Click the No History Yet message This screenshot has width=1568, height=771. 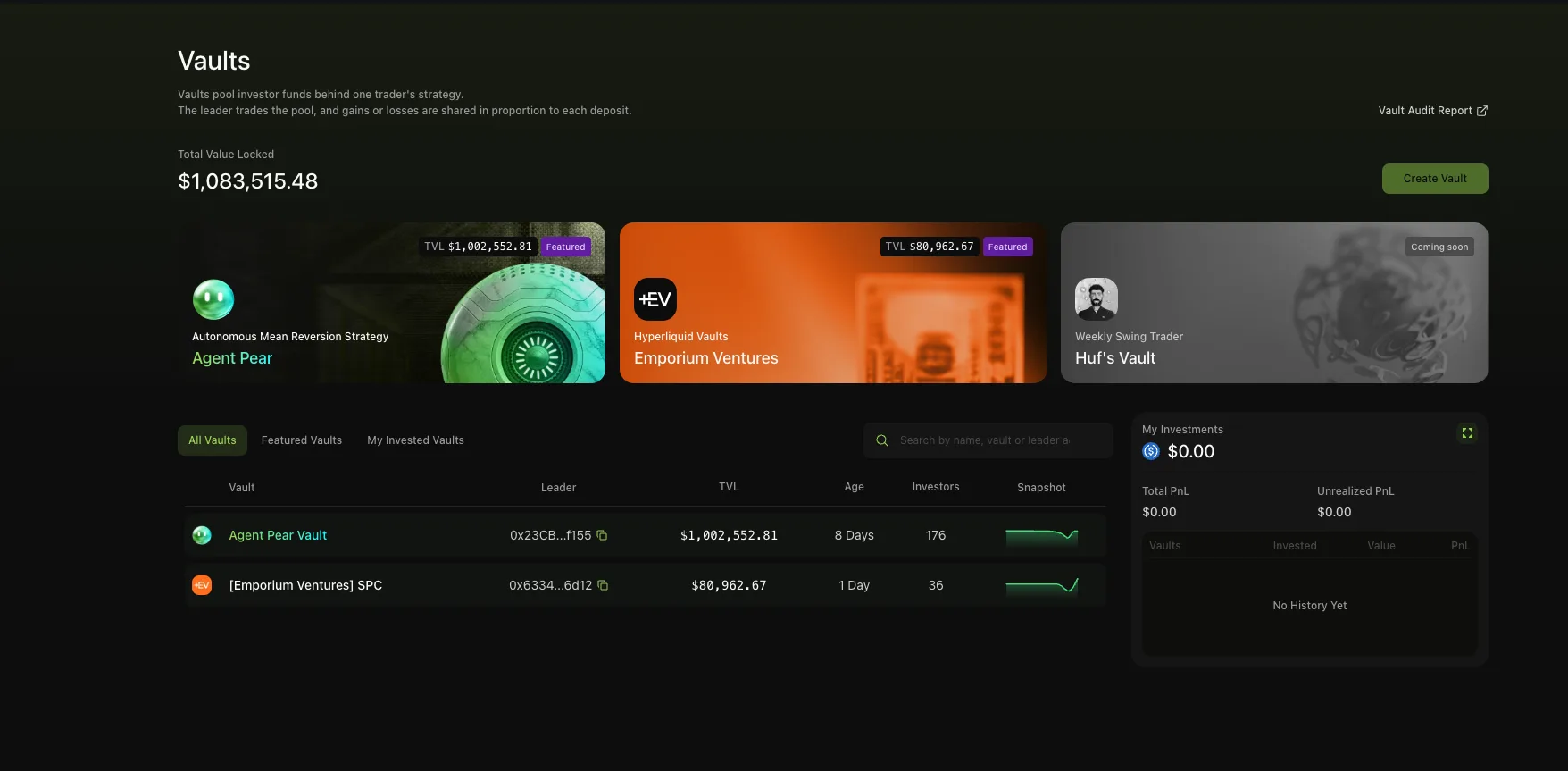click(x=1310, y=606)
